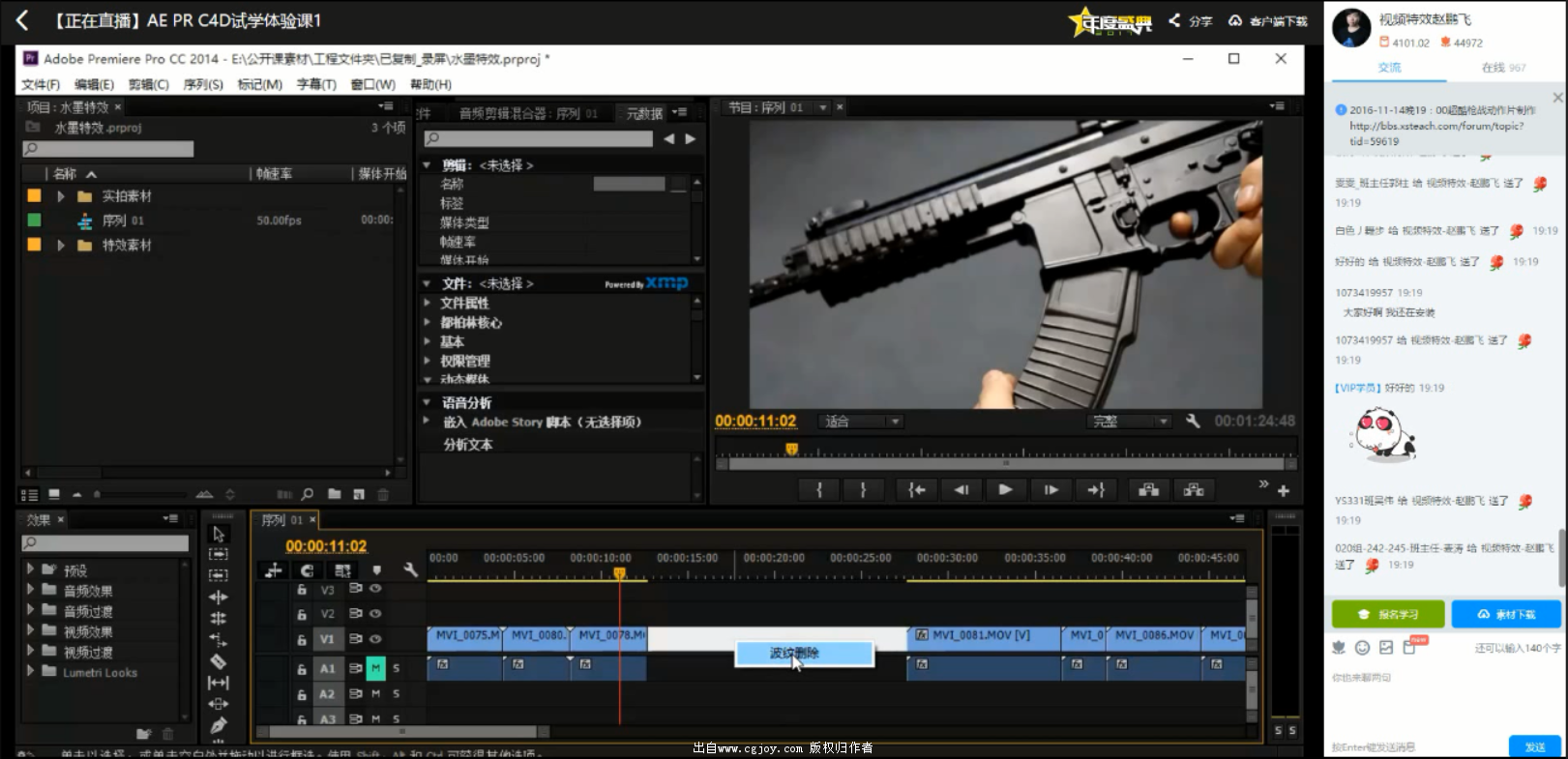Expand the 实拍素材 bin
Screen dimensions: 1568x759
[x=61, y=196]
